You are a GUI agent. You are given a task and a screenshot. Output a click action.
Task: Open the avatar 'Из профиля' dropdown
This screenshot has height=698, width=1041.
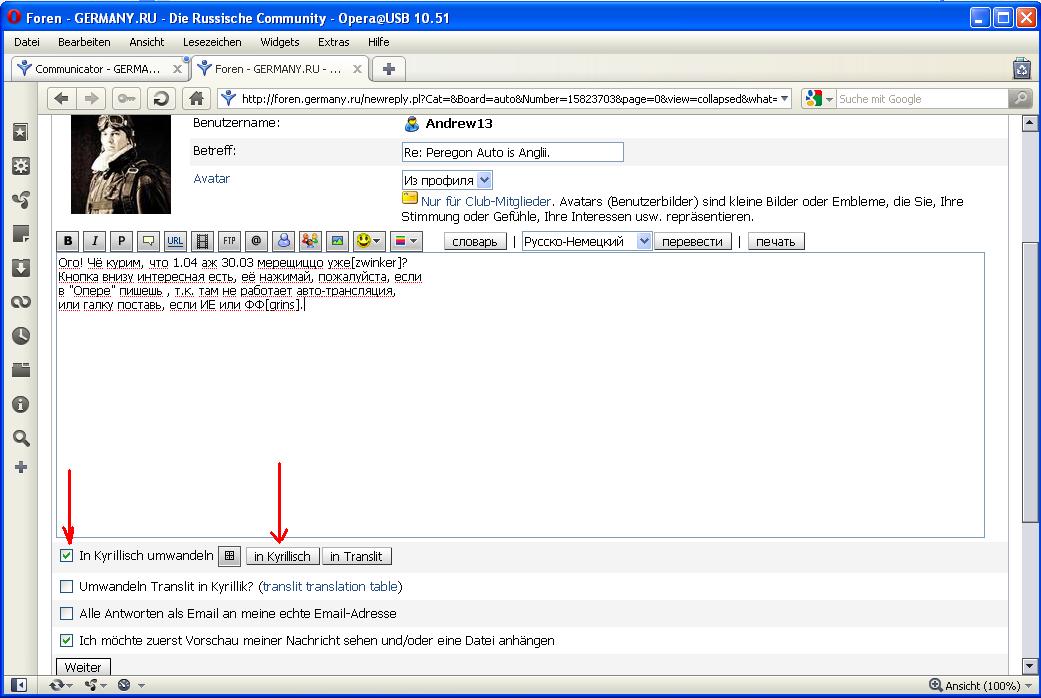(485, 180)
